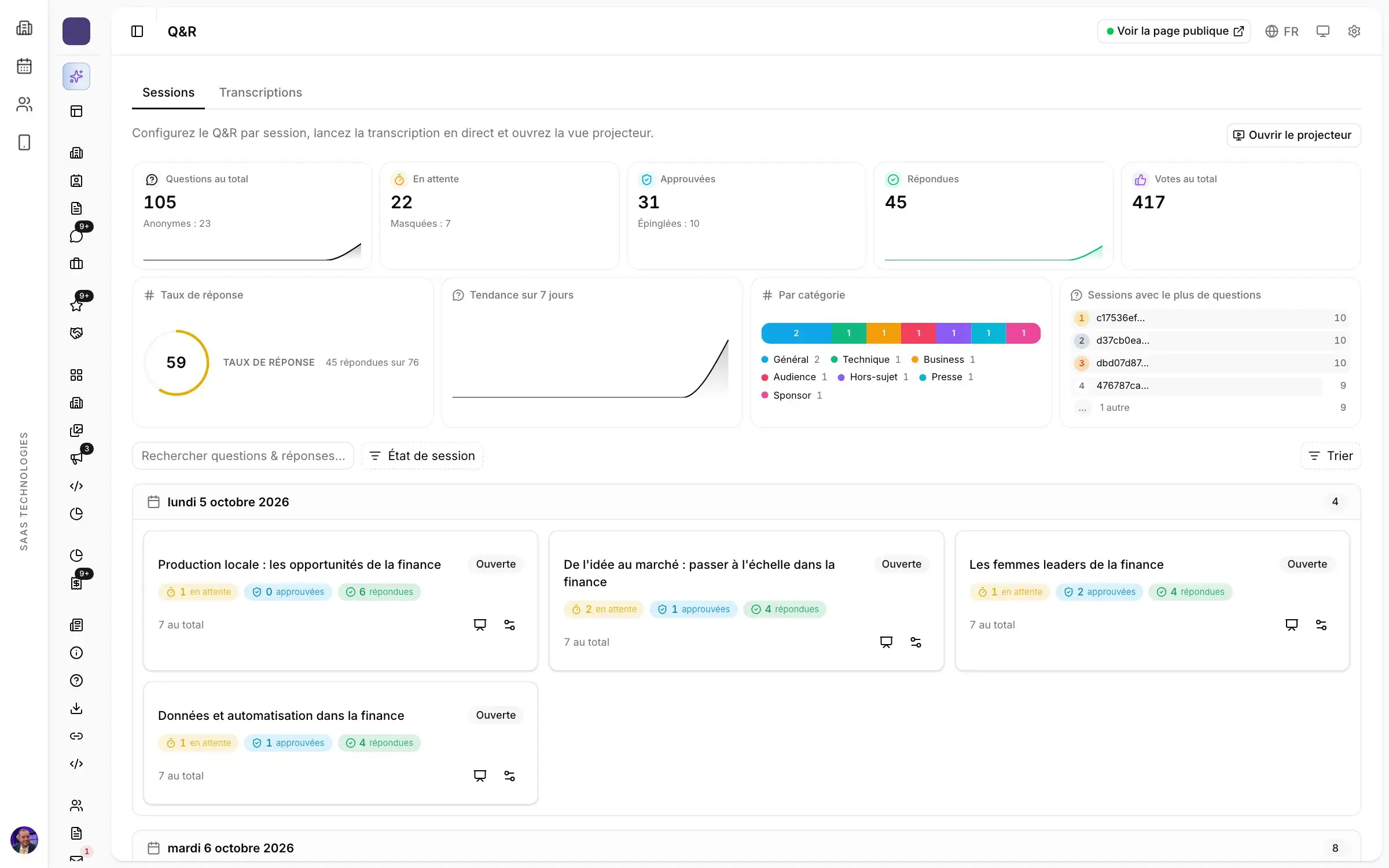Open settings sliders for Les femmes leaders session
Image resolution: width=1389 pixels, height=868 pixels.
coord(1321,625)
